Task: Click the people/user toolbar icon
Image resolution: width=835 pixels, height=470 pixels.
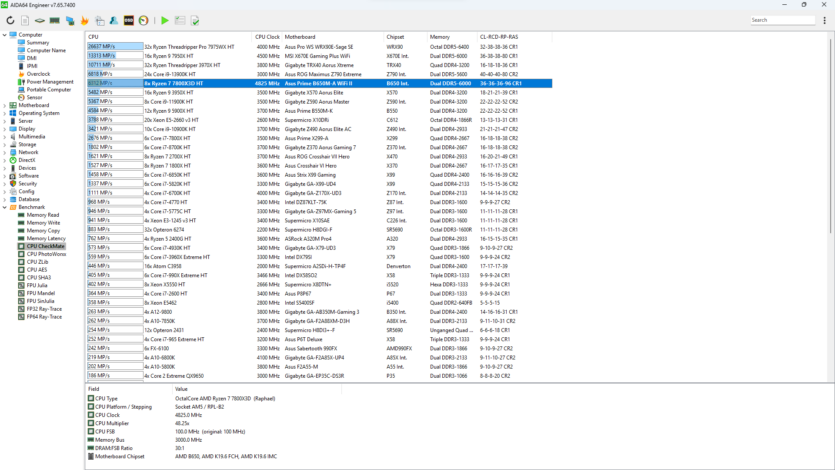Action: click(114, 20)
